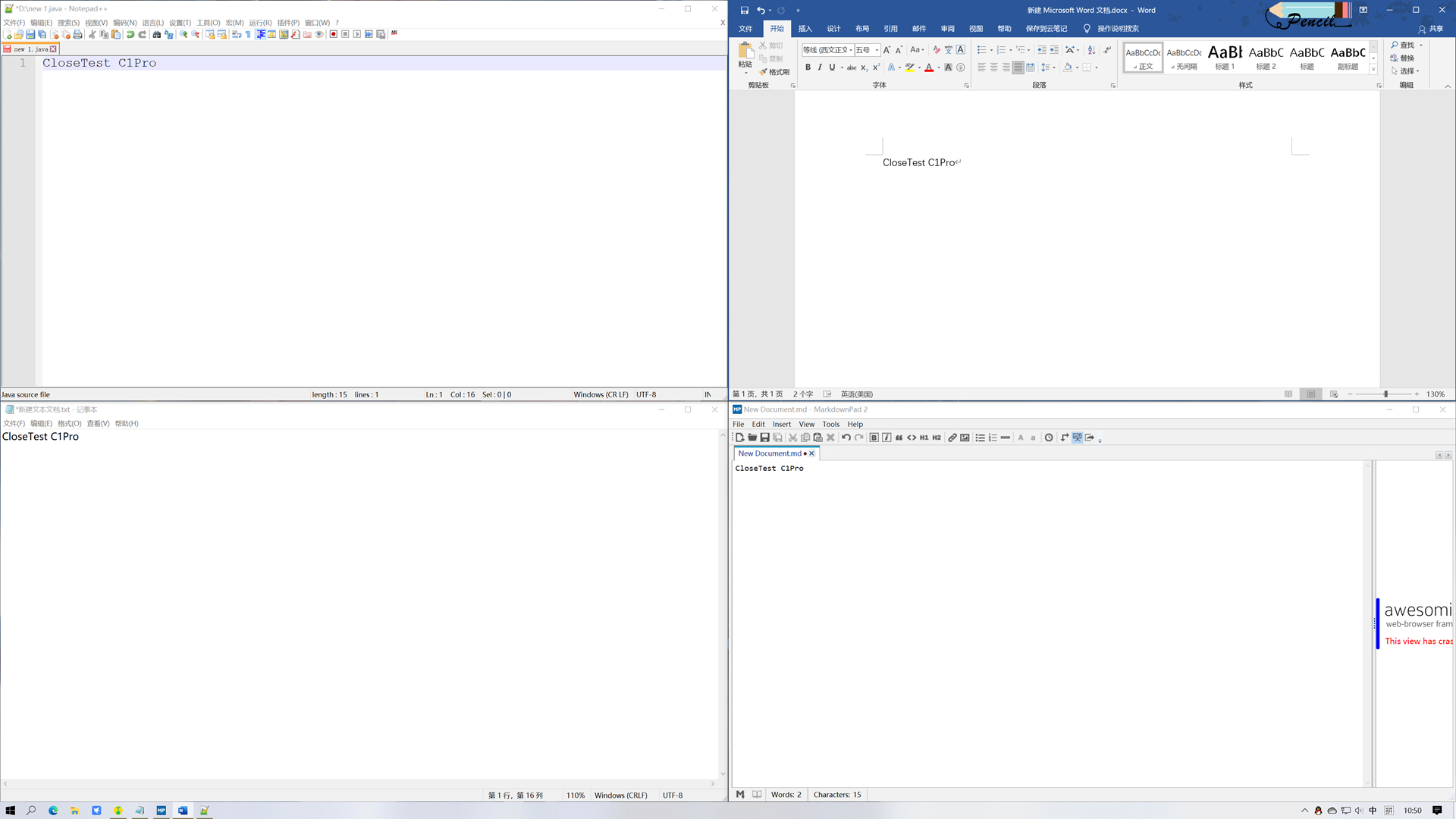
Task: Switch to the 审阅 ribbon tab in Word
Action: 948,29
